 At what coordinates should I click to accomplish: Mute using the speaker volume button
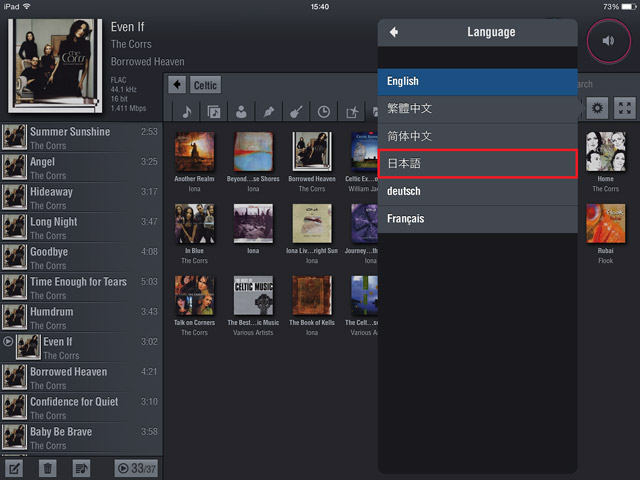tap(608, 41)
